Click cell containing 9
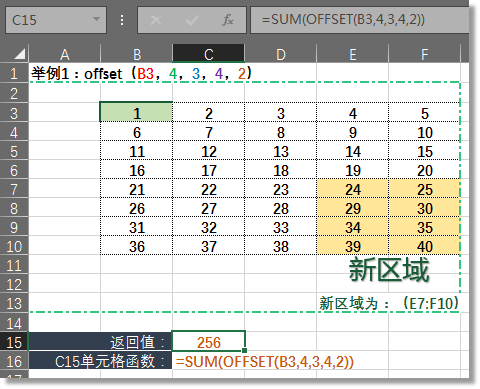Screen dimensions: 480x389 [353, 132]
